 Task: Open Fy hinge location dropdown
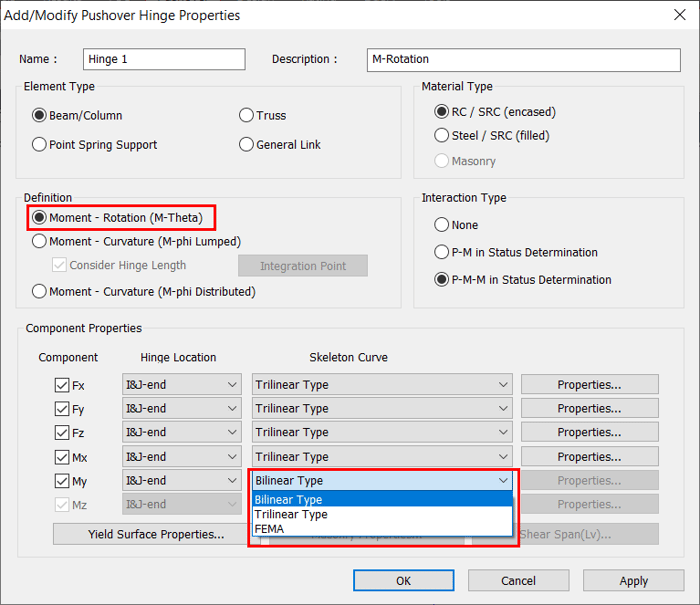tap(182, 408)
